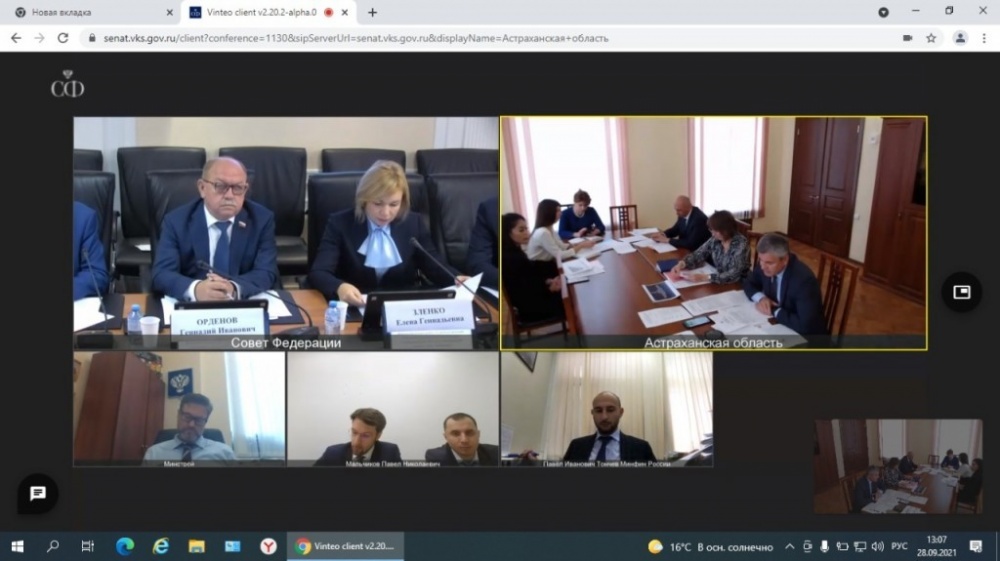Open Windows taskbar search
This screenshot has height=561, width=1000.
53,546
